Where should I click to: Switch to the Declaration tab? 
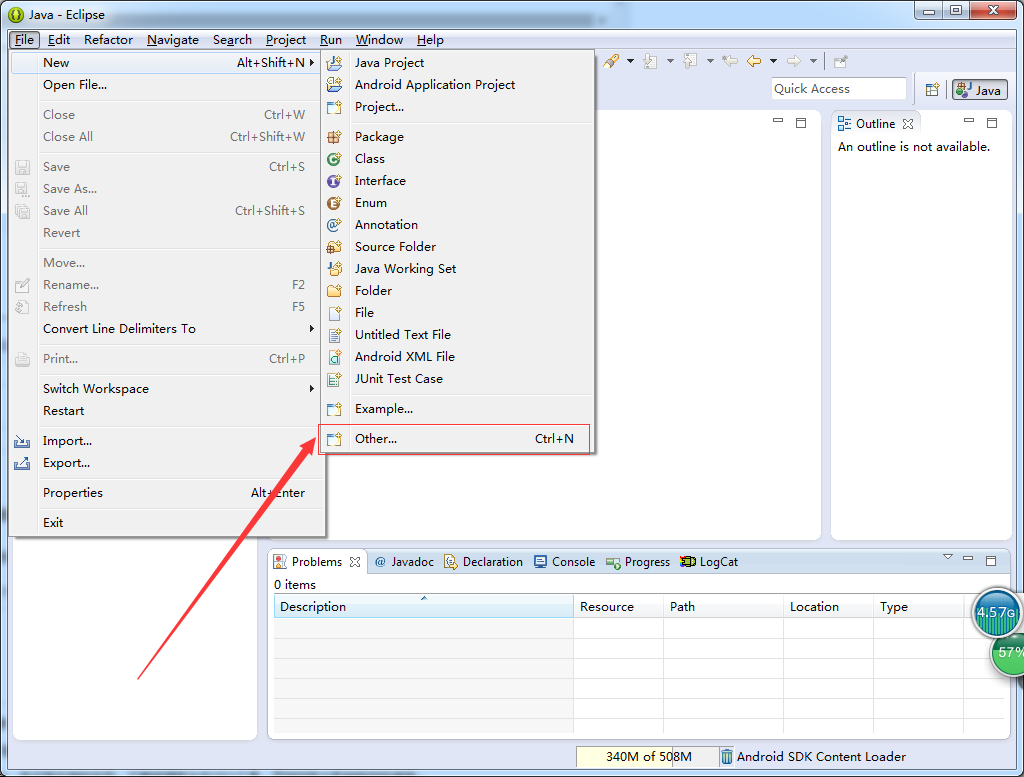click(x=483, y=562)
